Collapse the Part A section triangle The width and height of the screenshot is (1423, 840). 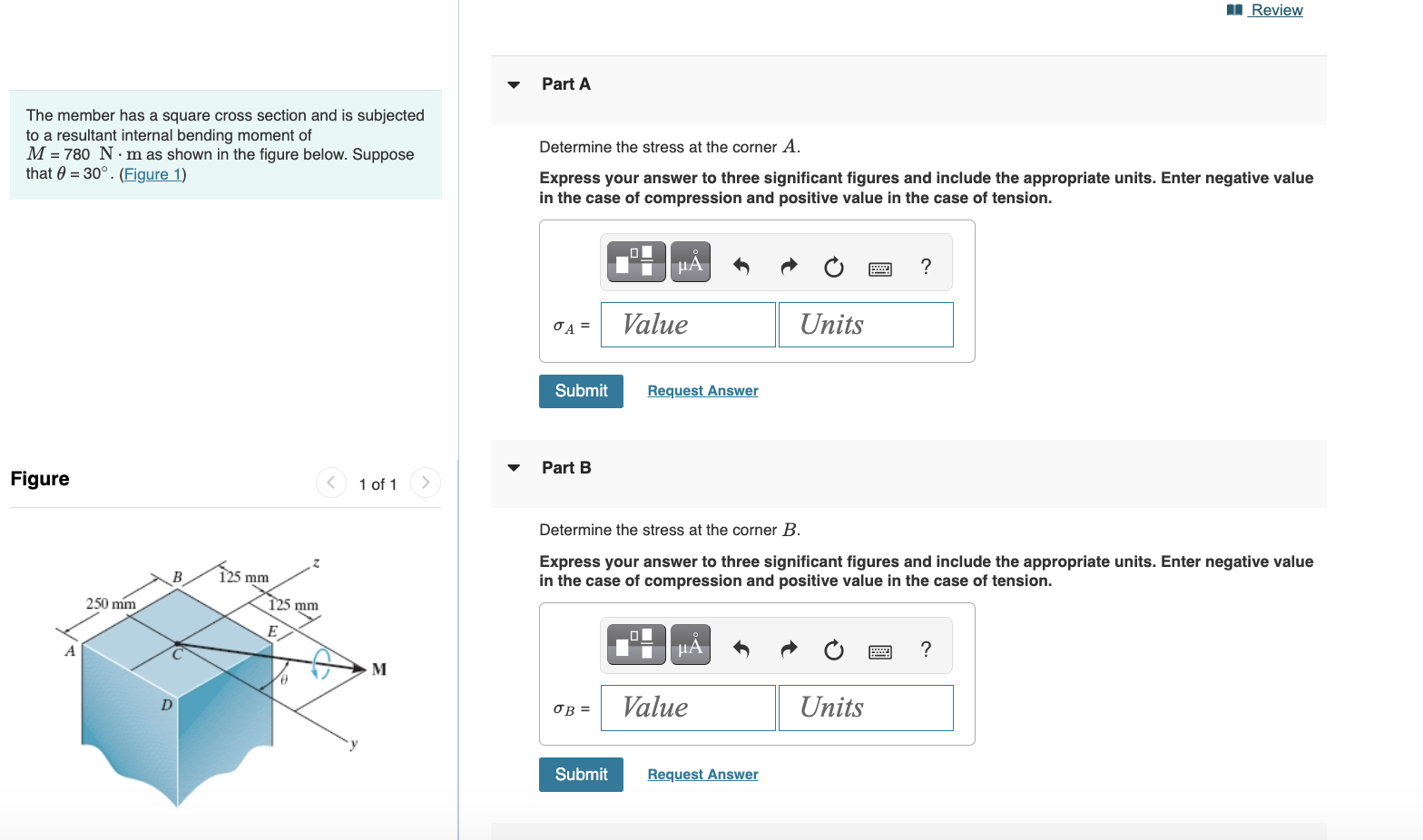[514, 83]
